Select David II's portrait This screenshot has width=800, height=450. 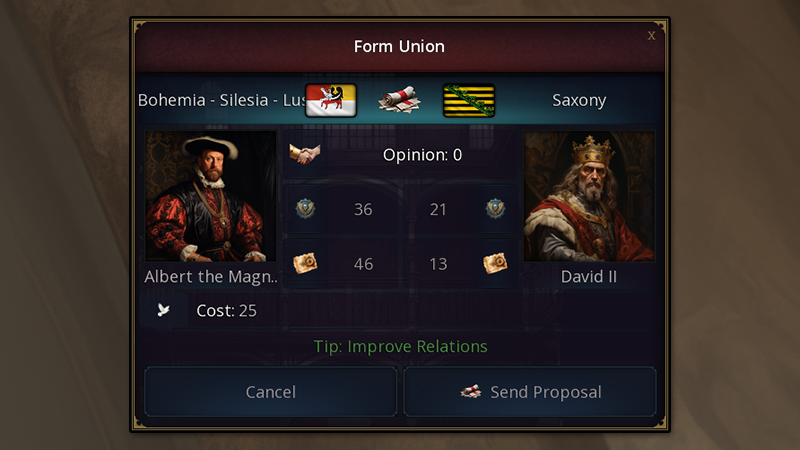point(589,197)
